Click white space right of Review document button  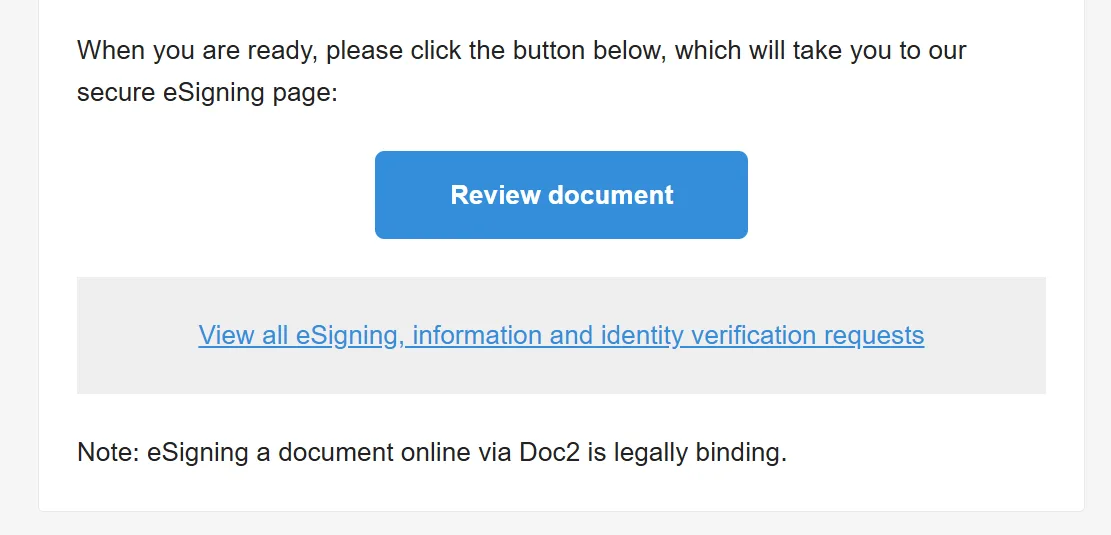pos(900,195)
